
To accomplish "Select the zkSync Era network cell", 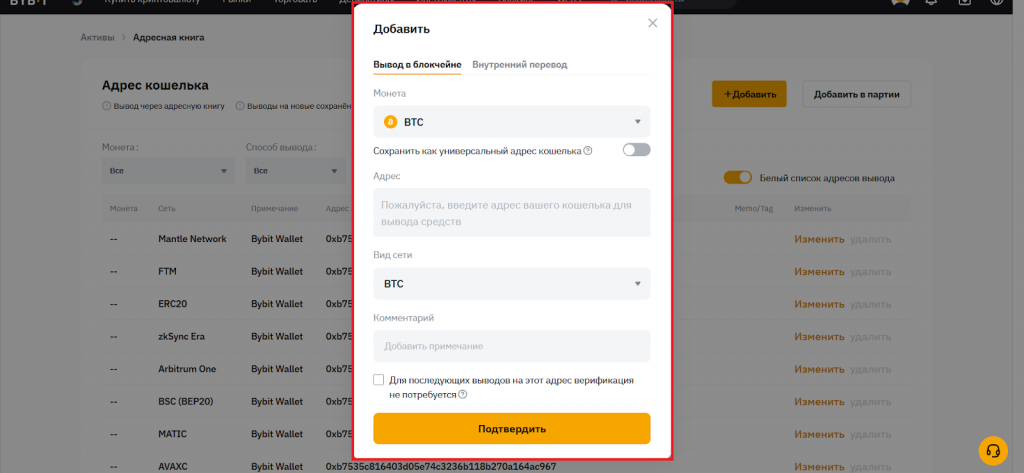I will [x=182, y=336].
